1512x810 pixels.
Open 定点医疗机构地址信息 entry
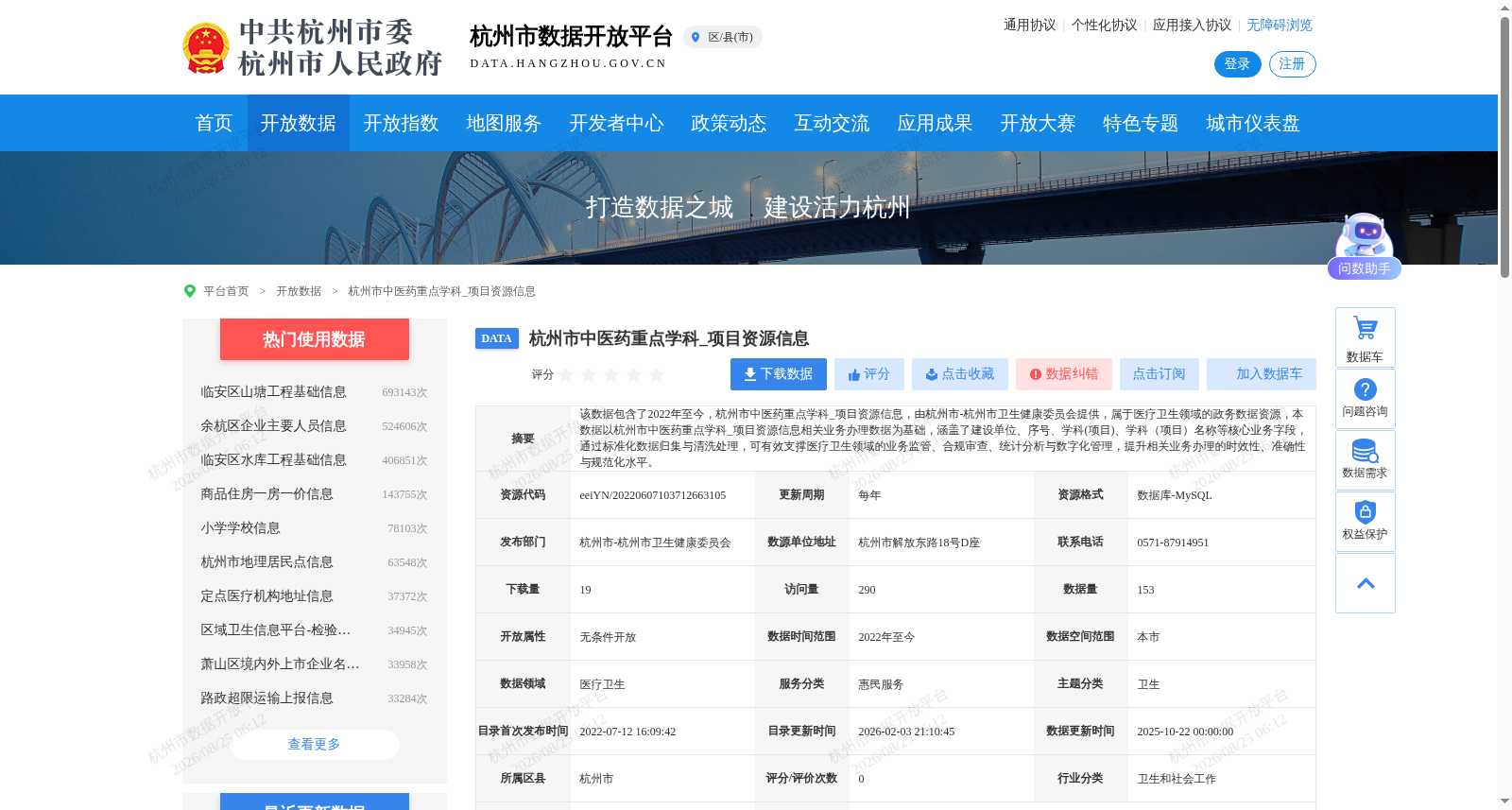click(266, 596)
